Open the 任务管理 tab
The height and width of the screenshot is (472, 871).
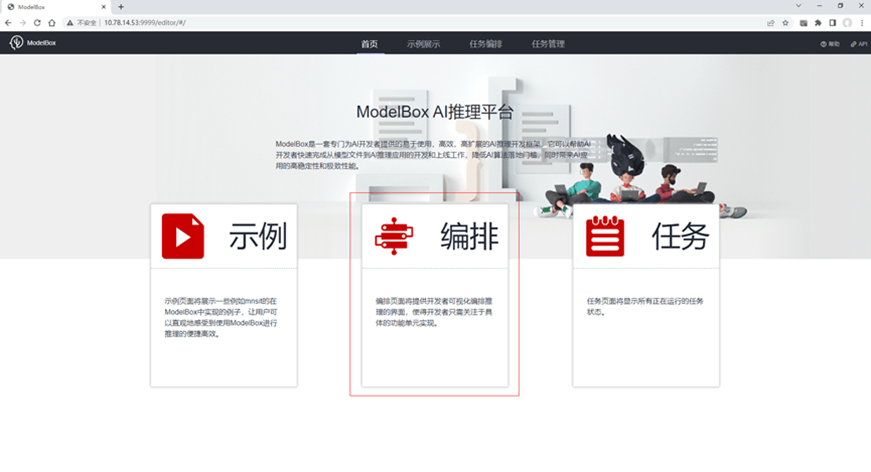548,44
